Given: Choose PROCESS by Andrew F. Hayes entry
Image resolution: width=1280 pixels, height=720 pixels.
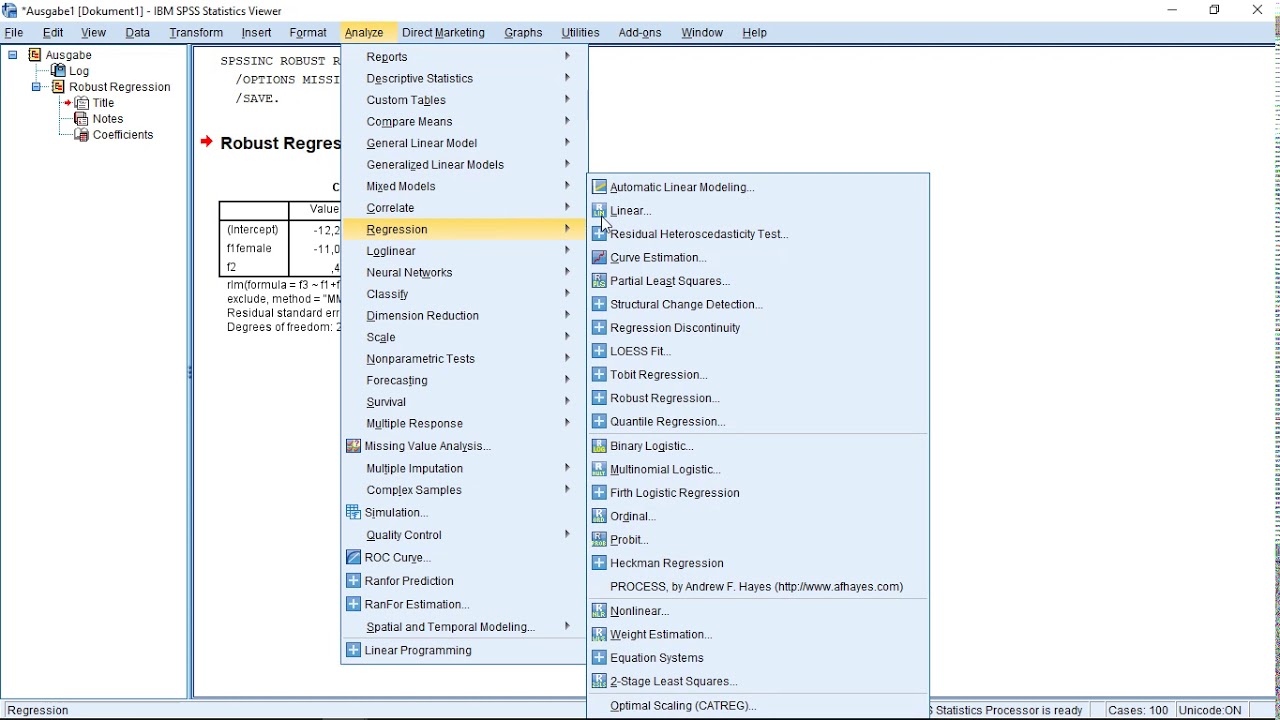Looking at the screenshot, I should tap(757, 588).
